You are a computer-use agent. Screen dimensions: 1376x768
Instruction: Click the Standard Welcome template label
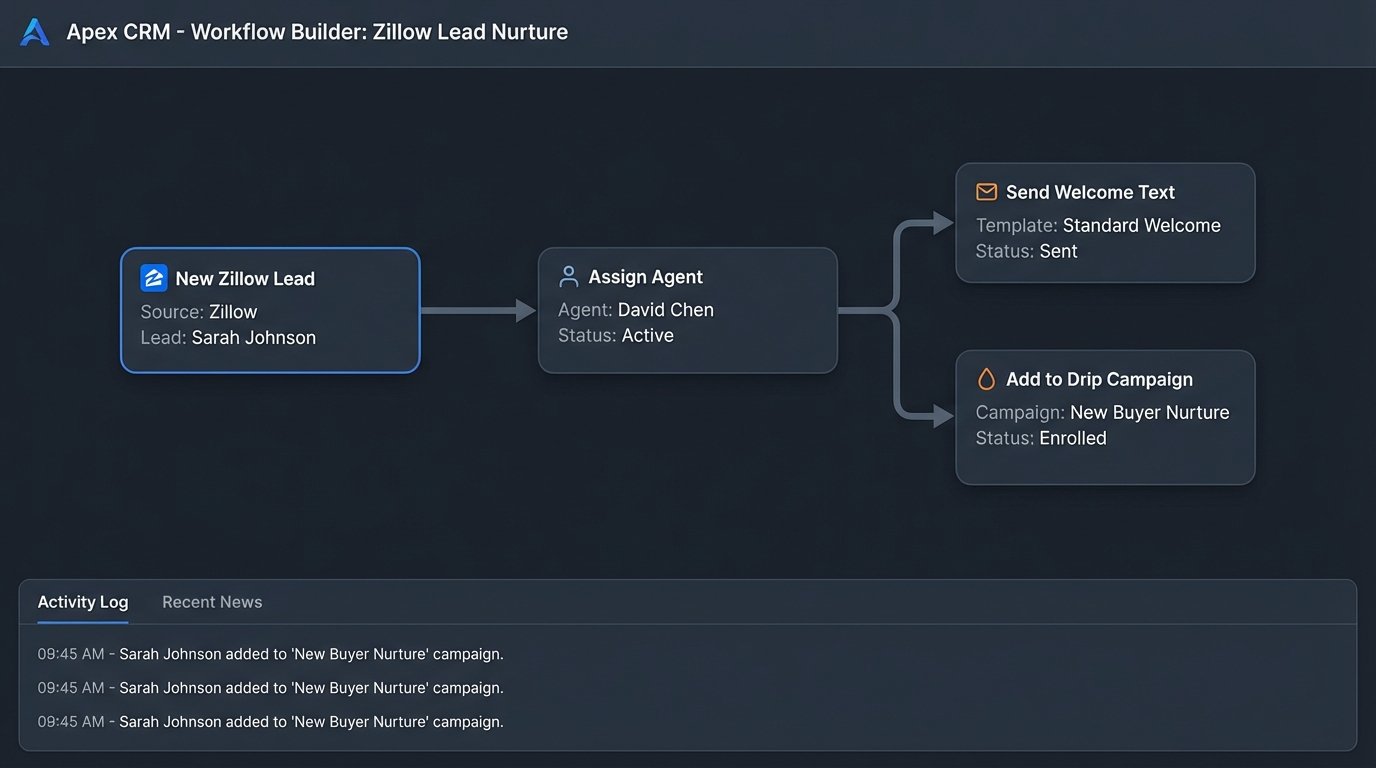tap(1142, 225)
